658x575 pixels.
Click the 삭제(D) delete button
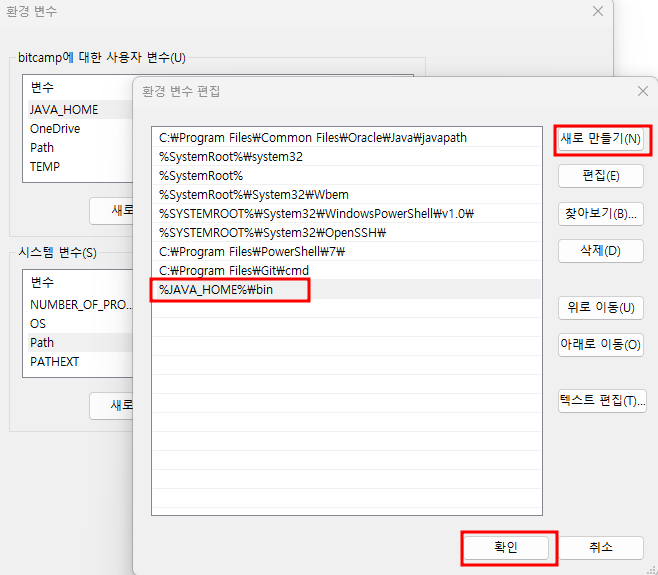pos(601,251)
